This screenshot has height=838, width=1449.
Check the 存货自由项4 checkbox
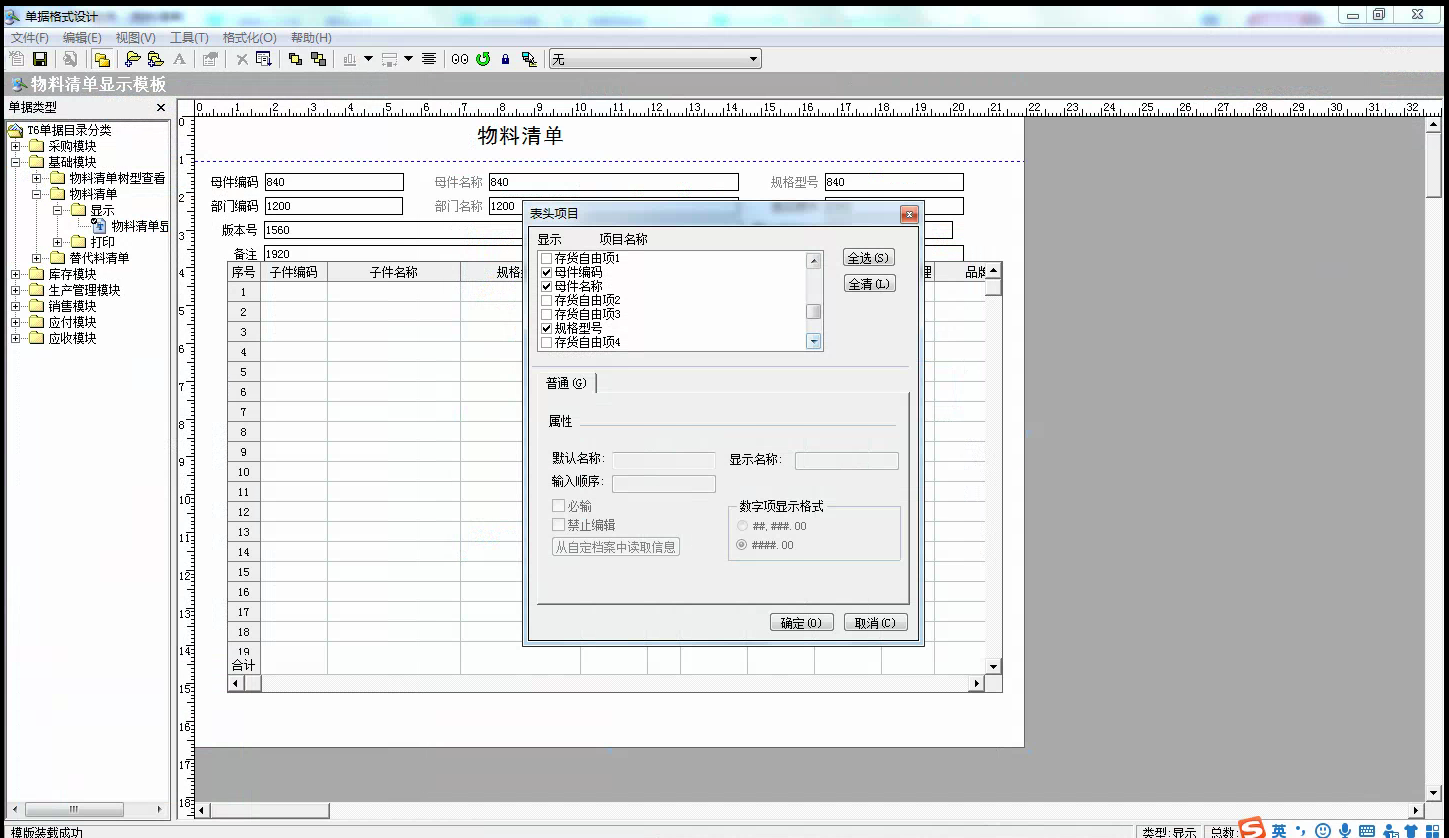[x=546, y=342]
